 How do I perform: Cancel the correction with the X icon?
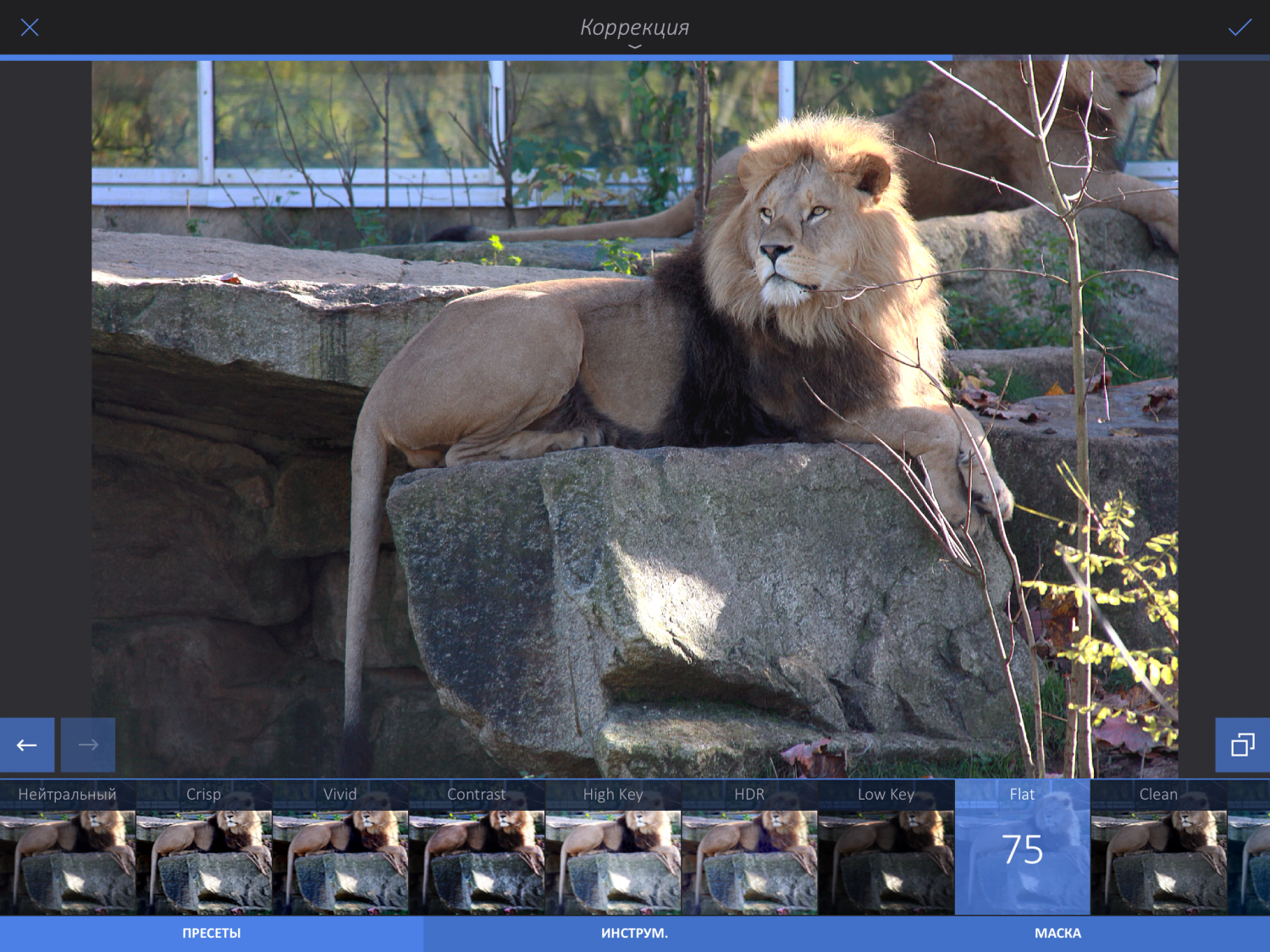point(30,27)
